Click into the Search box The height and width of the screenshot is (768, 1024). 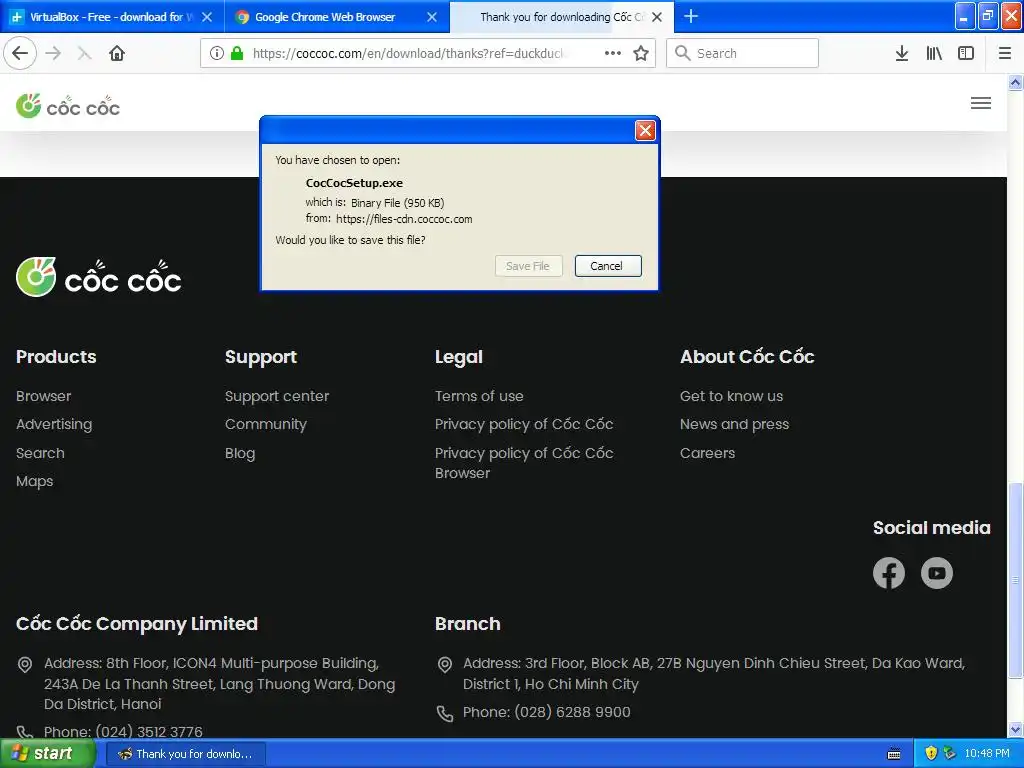[742, 53]
